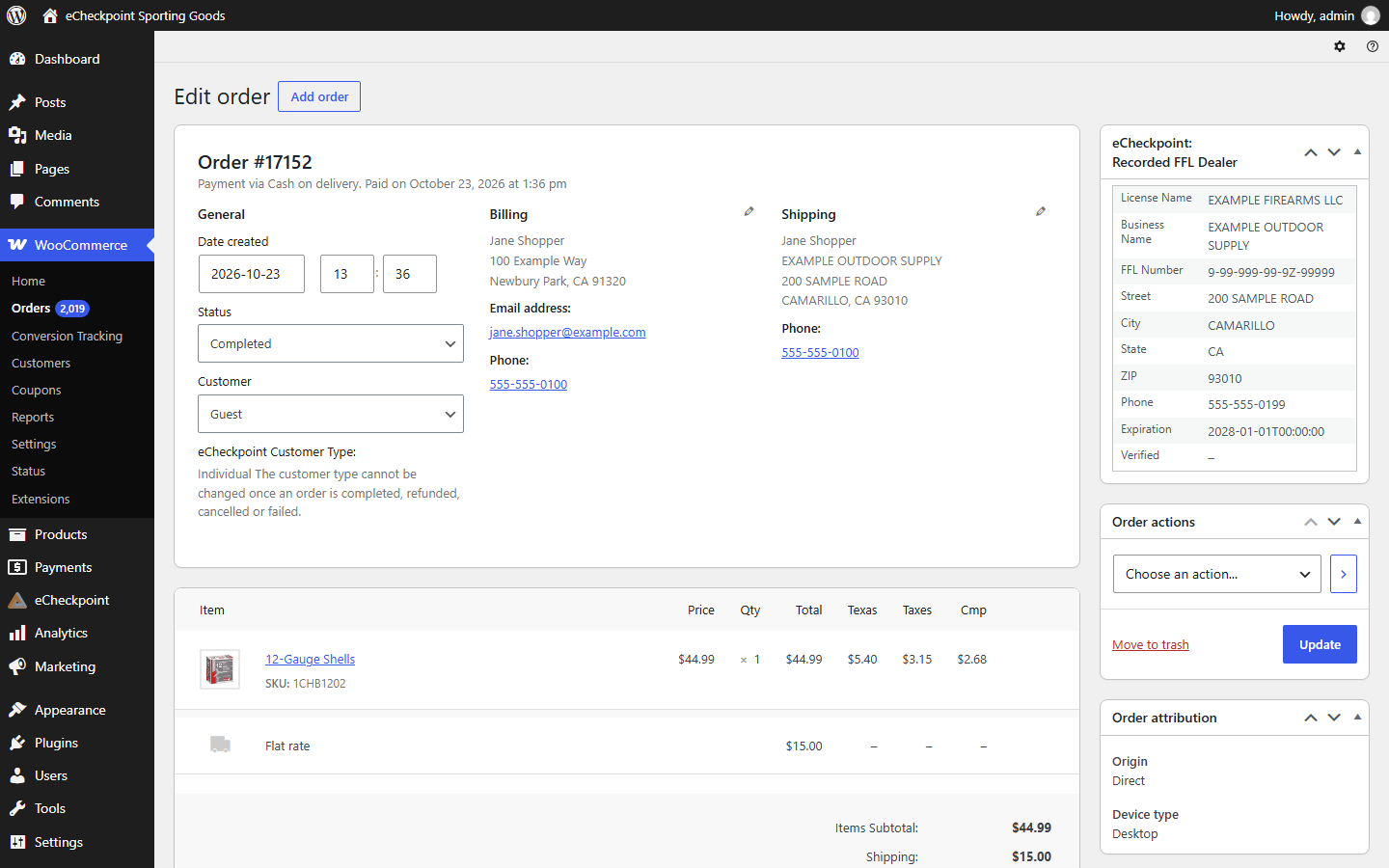Open the site home icon

[x=50, y=15]
